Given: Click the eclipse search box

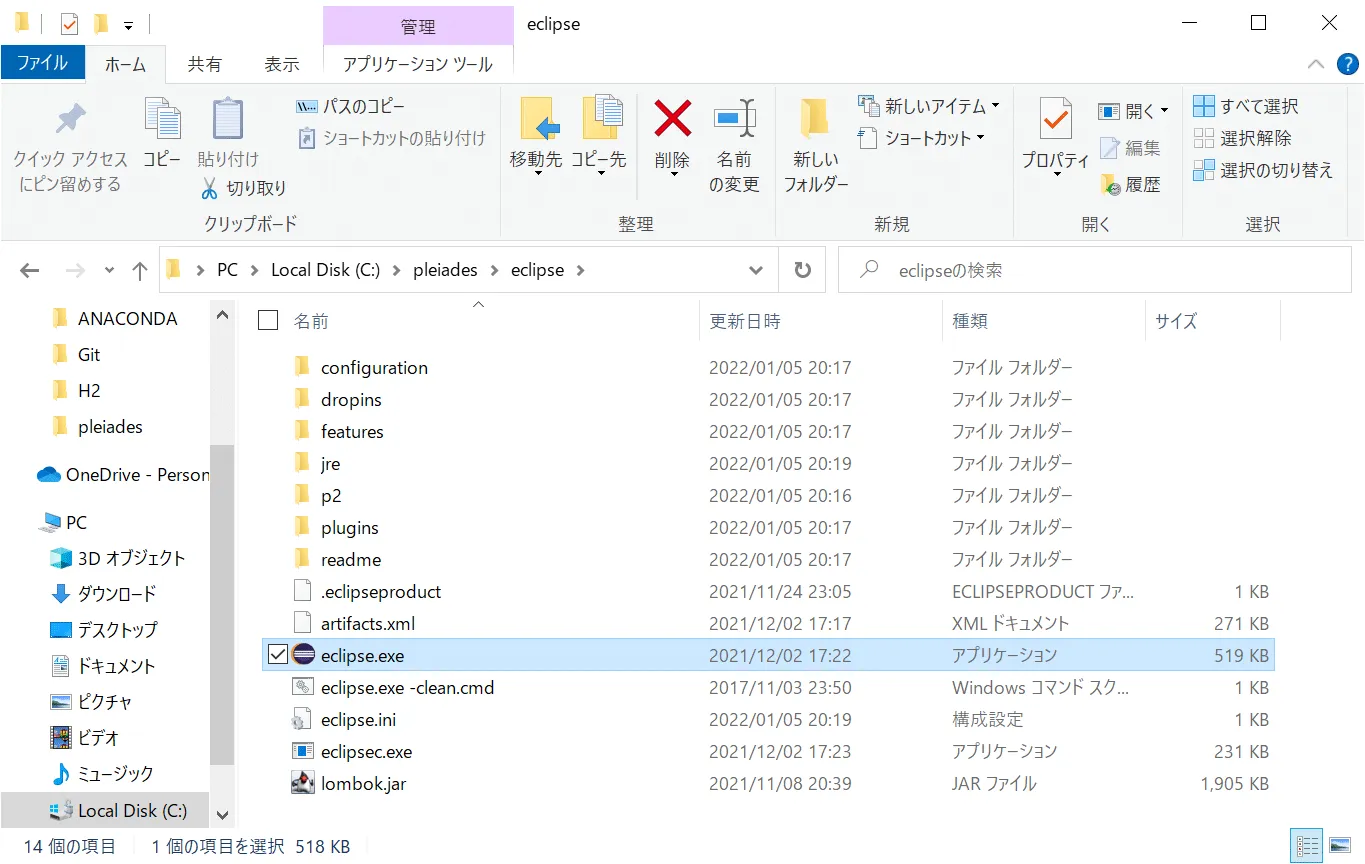Looking at the screenshot, I should pos(1095,270).
